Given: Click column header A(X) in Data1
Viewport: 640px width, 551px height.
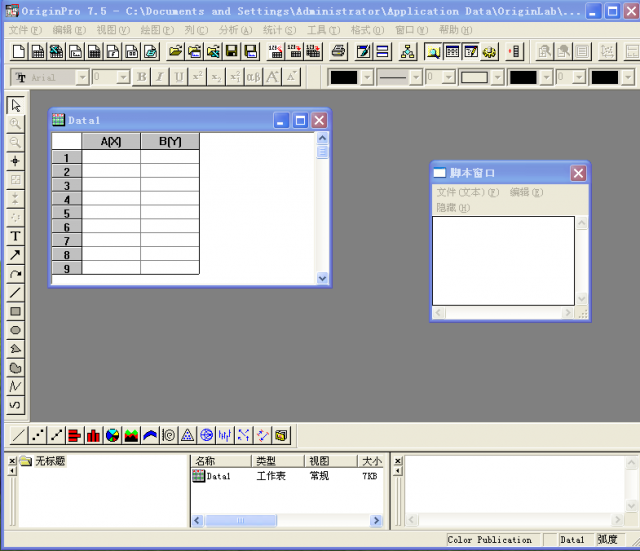Looking at the screenshot, I should 110,141.
